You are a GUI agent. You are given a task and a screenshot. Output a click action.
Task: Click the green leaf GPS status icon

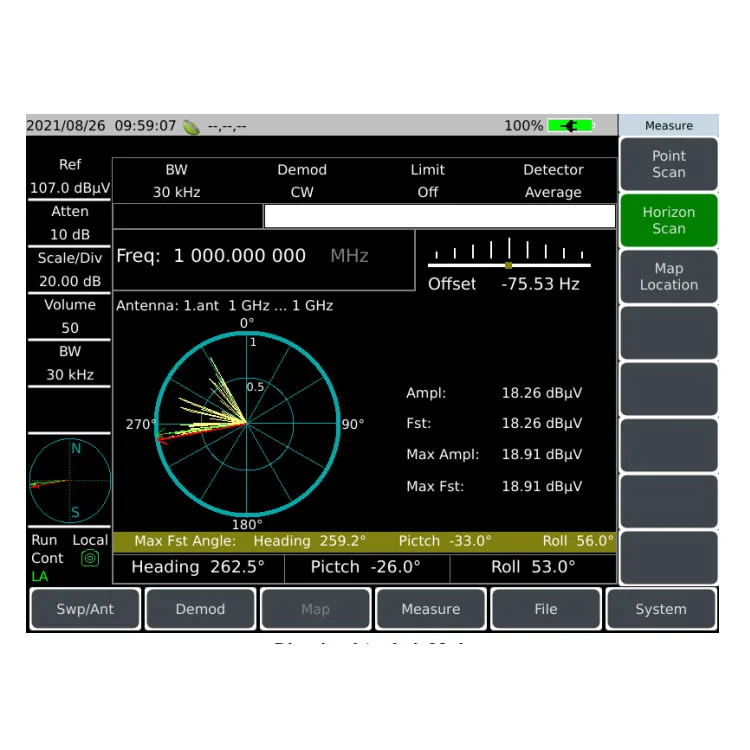point(191,127)
